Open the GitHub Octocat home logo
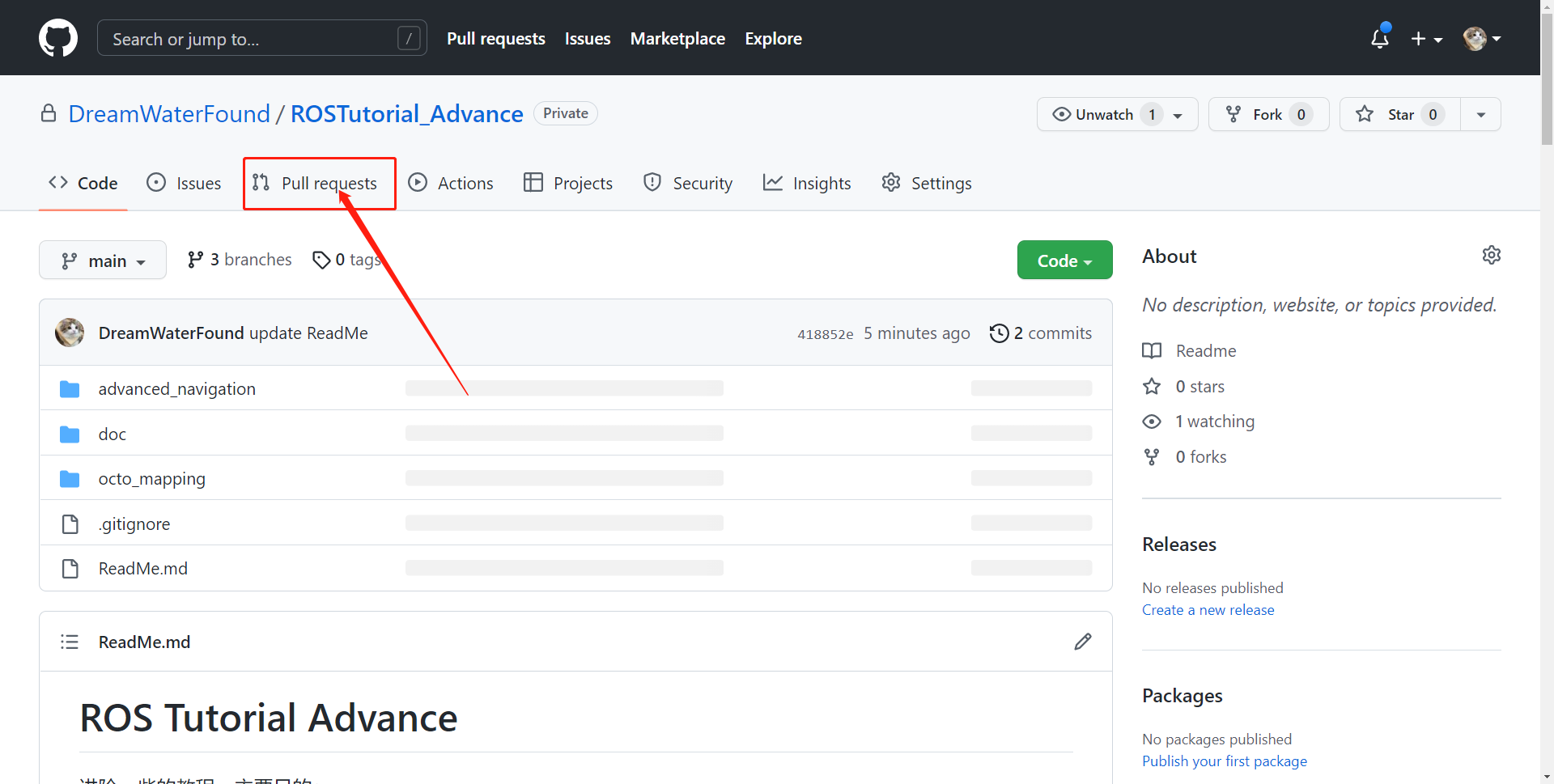Screen dimensions: 1554x784 coord(58,38)
